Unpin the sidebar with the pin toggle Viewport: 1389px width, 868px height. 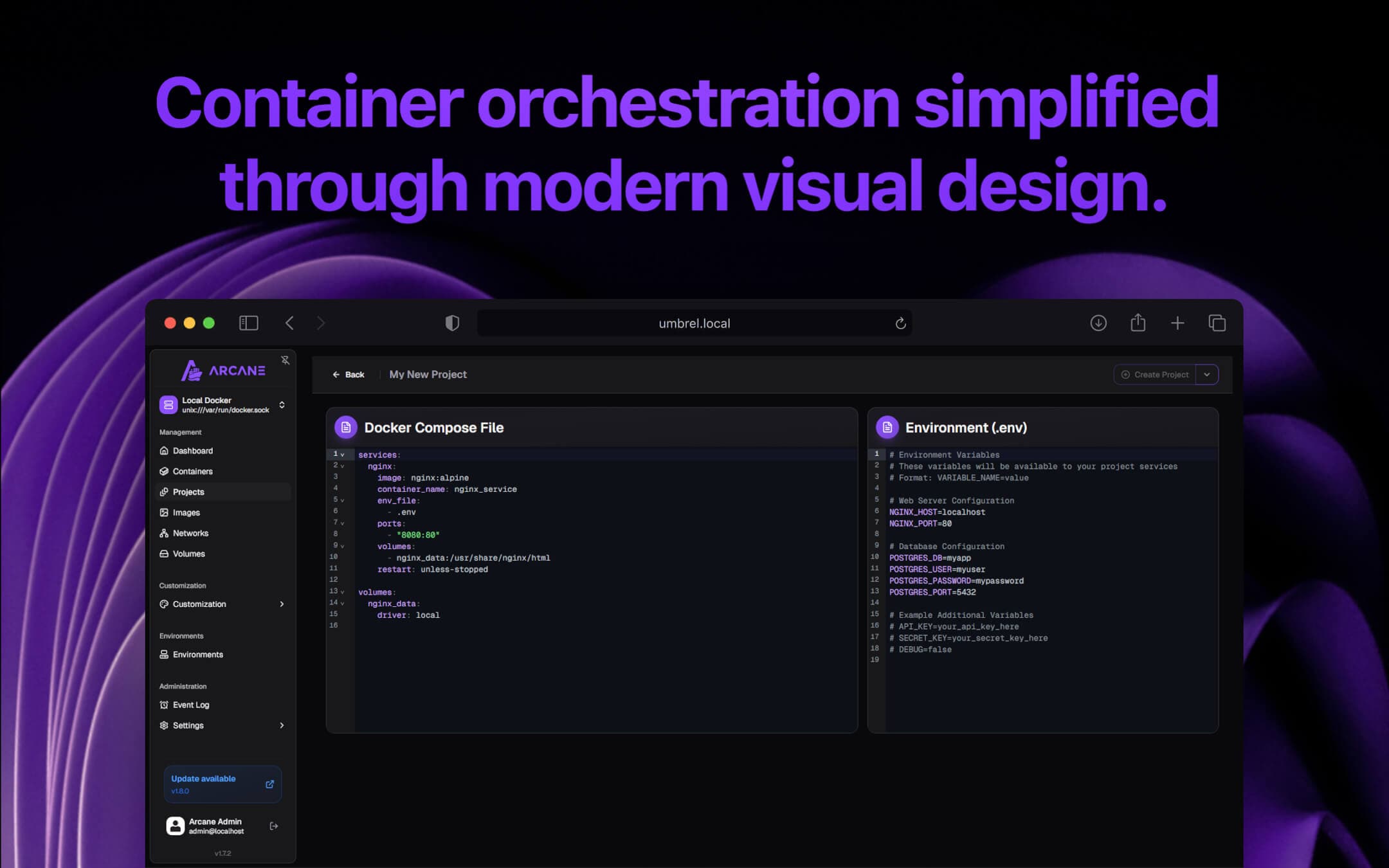pyautogui.click(x=285, y=359)
